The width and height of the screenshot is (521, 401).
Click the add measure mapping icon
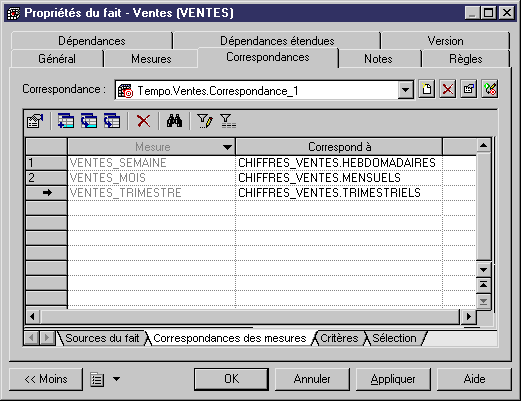[66, 121]
